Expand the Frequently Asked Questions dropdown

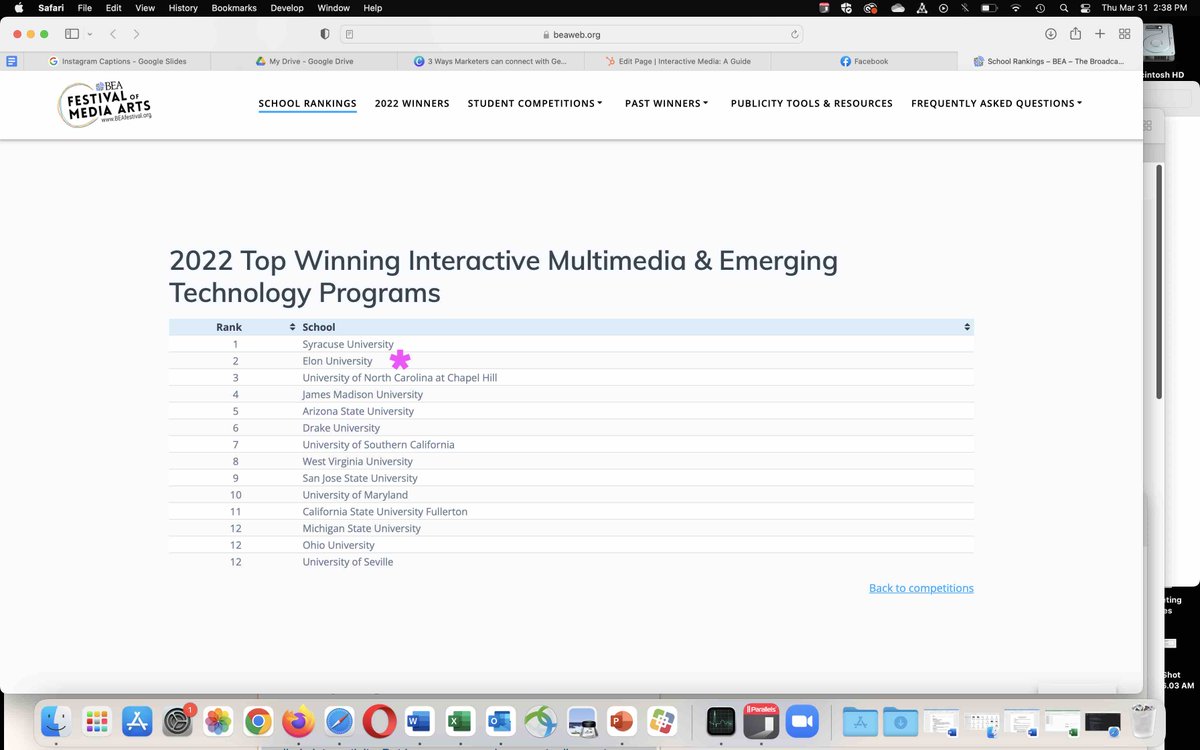pyautogui.click(x=997, y=103)
